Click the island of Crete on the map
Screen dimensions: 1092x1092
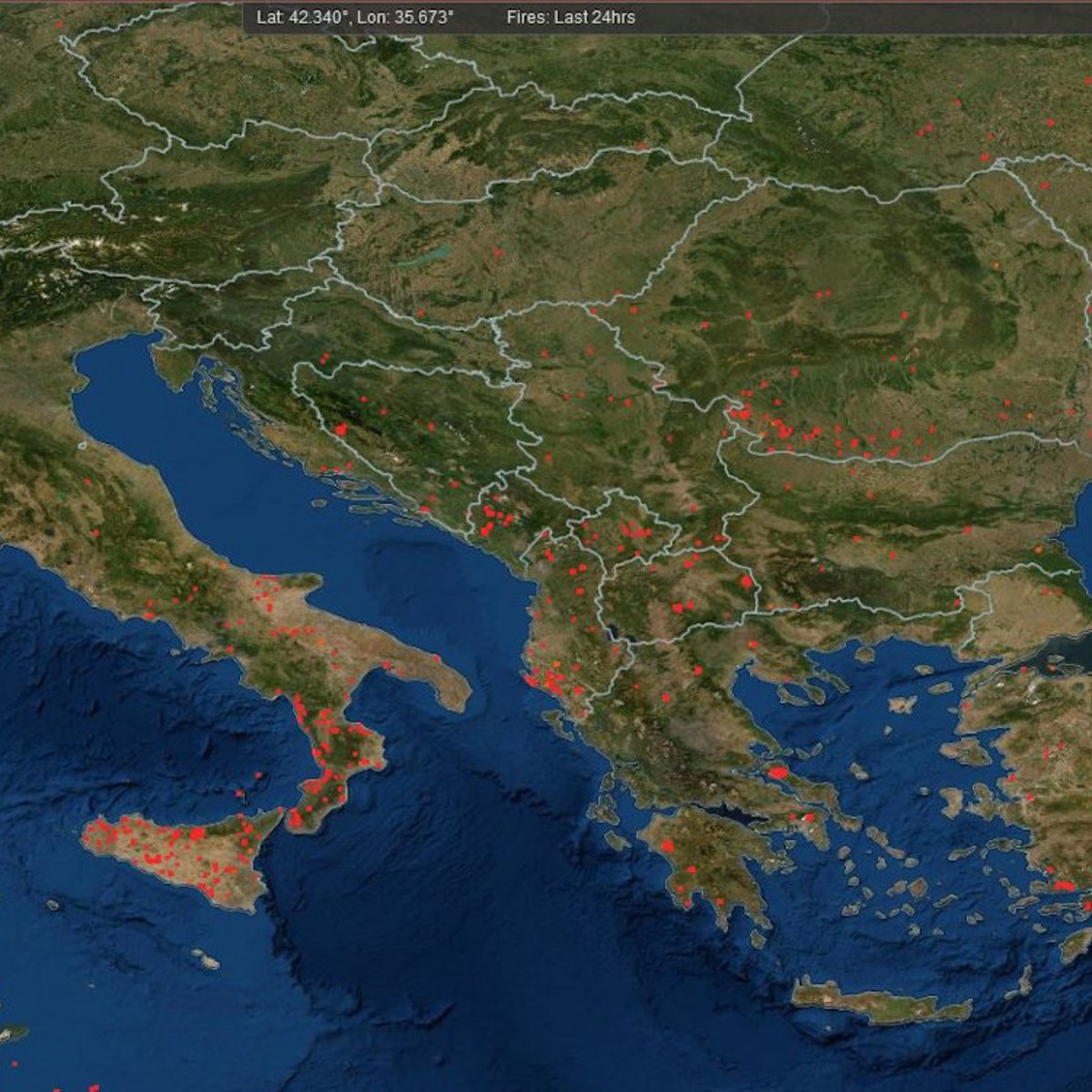coord(880,1001)
